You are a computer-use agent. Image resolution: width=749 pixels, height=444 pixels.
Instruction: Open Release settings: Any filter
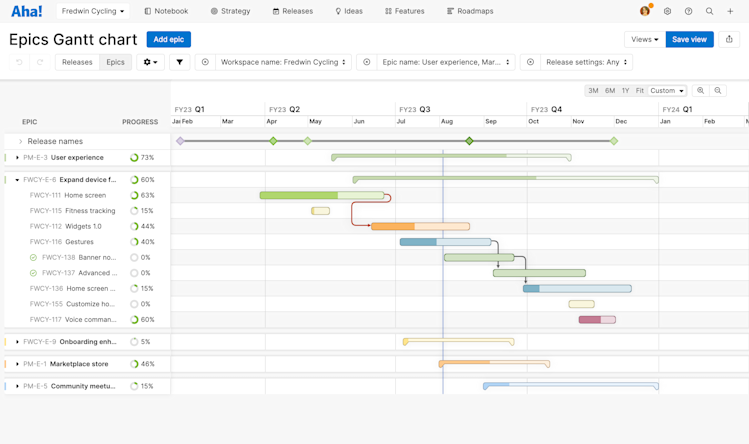587,62
